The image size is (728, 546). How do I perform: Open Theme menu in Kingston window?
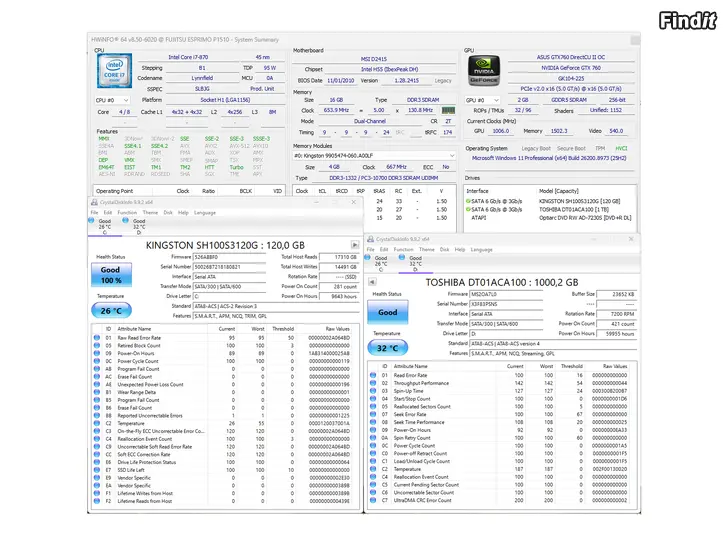point(150,213)
